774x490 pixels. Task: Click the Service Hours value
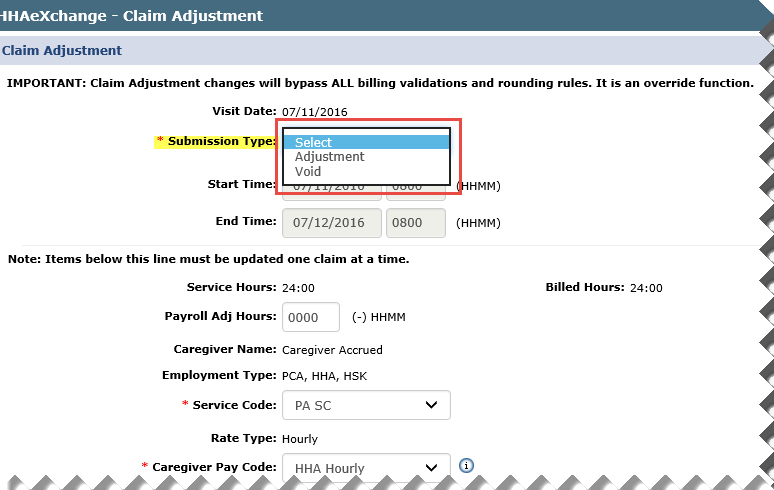[x=299, y=288]
